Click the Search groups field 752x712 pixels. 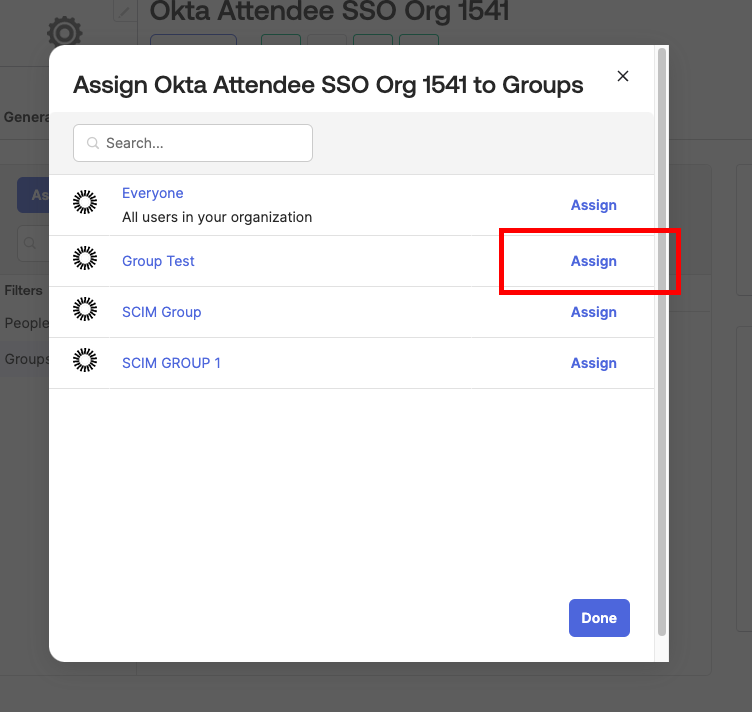(193, 143)
